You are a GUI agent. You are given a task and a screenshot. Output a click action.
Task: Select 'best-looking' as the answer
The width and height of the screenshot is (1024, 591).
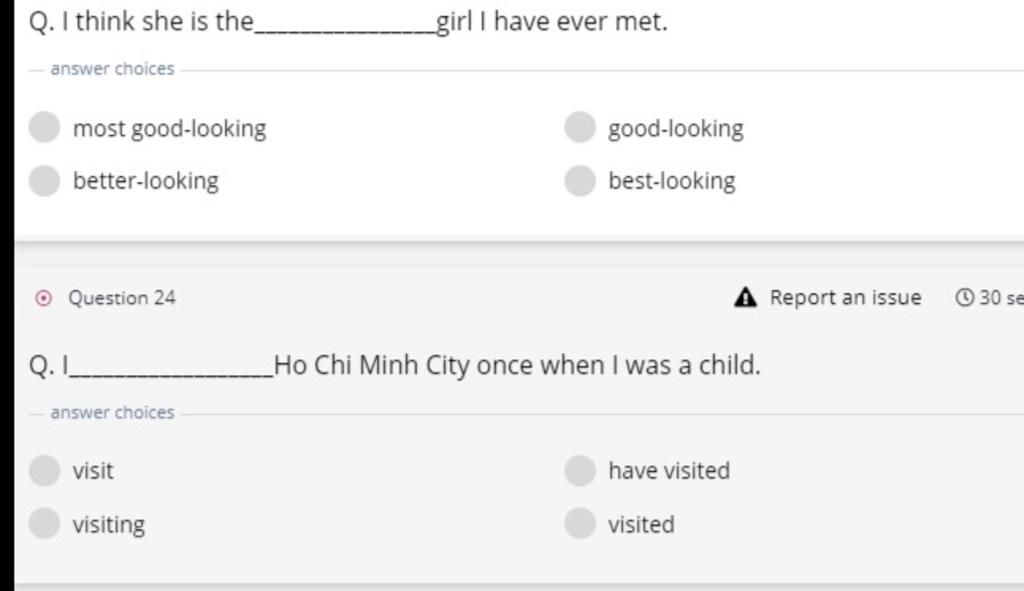(x=580, y=181)
